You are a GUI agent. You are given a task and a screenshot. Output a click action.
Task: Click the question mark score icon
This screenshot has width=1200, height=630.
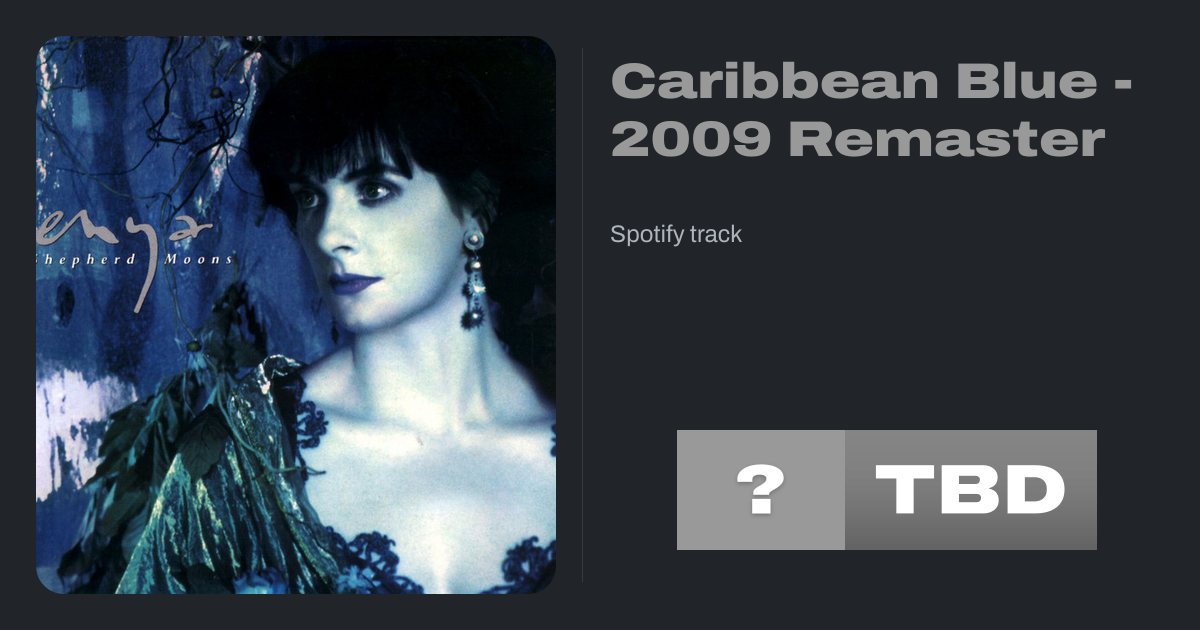click(761, 490)
